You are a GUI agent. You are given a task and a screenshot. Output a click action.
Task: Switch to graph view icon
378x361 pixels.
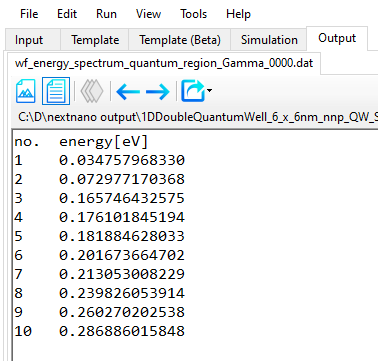[26, 91]
